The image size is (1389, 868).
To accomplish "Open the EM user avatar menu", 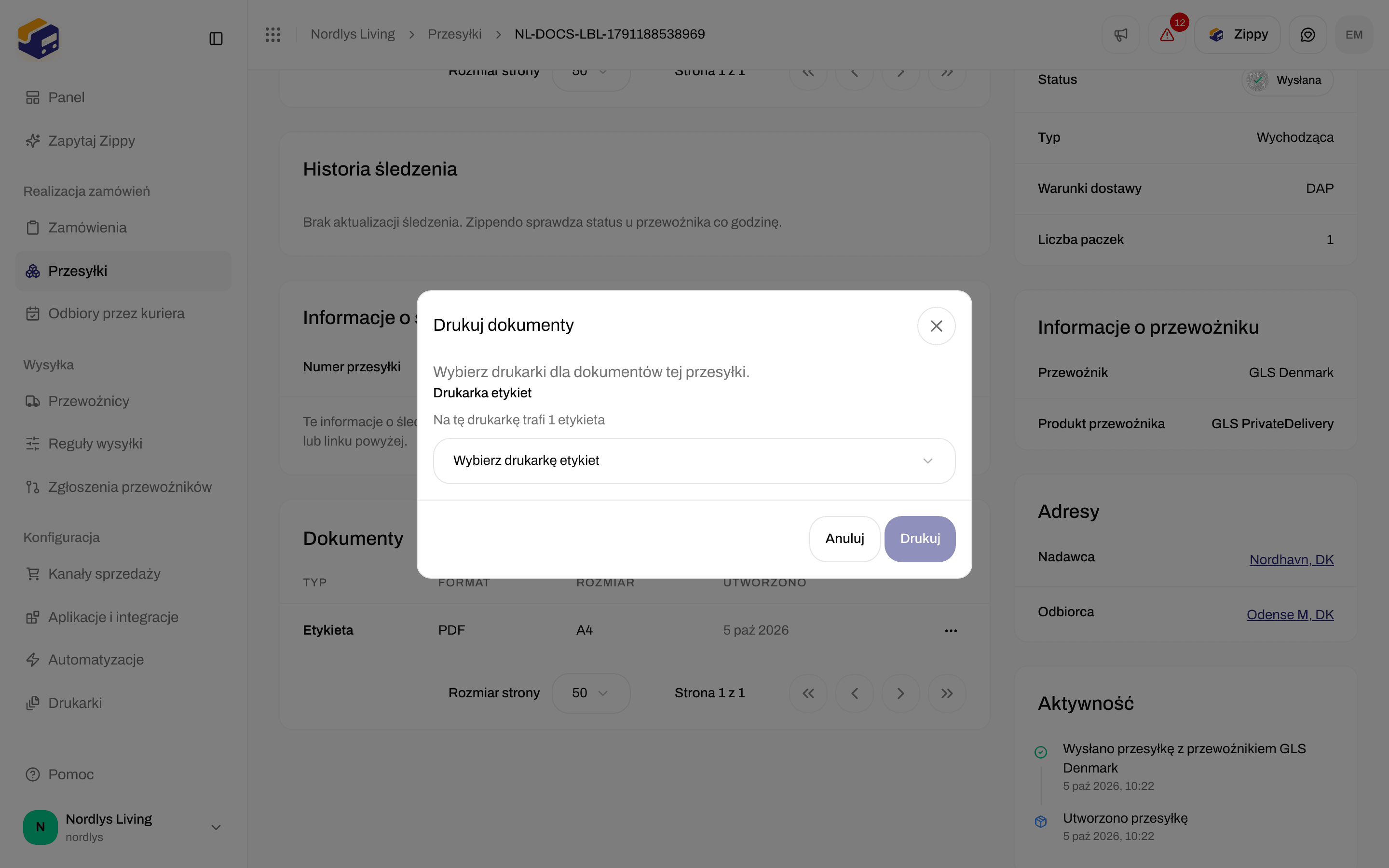I will click(x=1354, y=34).
